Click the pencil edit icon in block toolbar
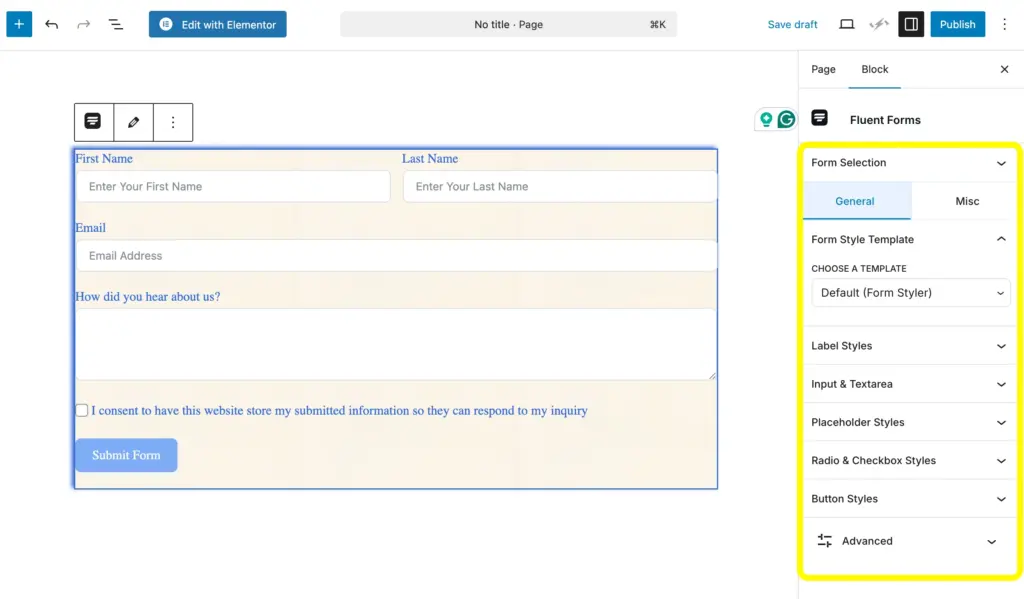 point(133,122)
